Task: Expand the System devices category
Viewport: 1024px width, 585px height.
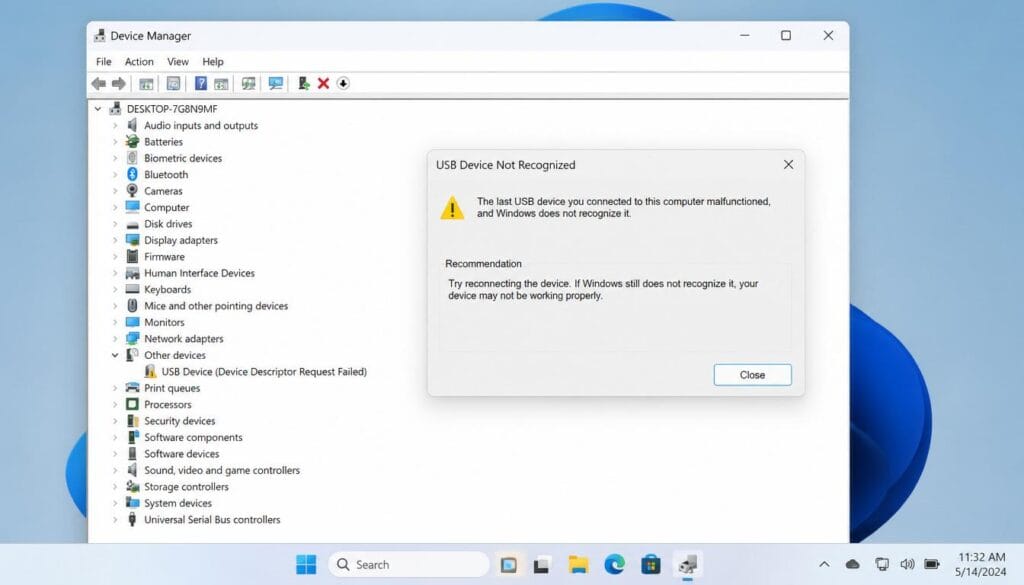Action: 115,503
